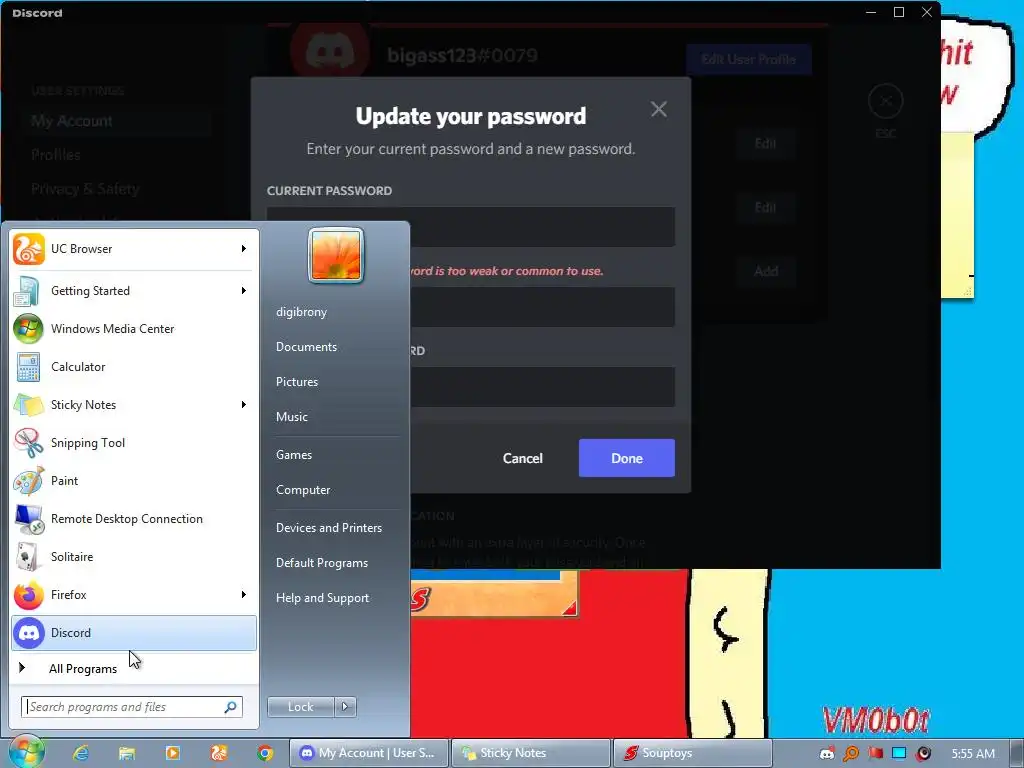This screenshot has width=1024, height=768.
Task: Open Internet Explorer on the taskbar
Action: 81,753
